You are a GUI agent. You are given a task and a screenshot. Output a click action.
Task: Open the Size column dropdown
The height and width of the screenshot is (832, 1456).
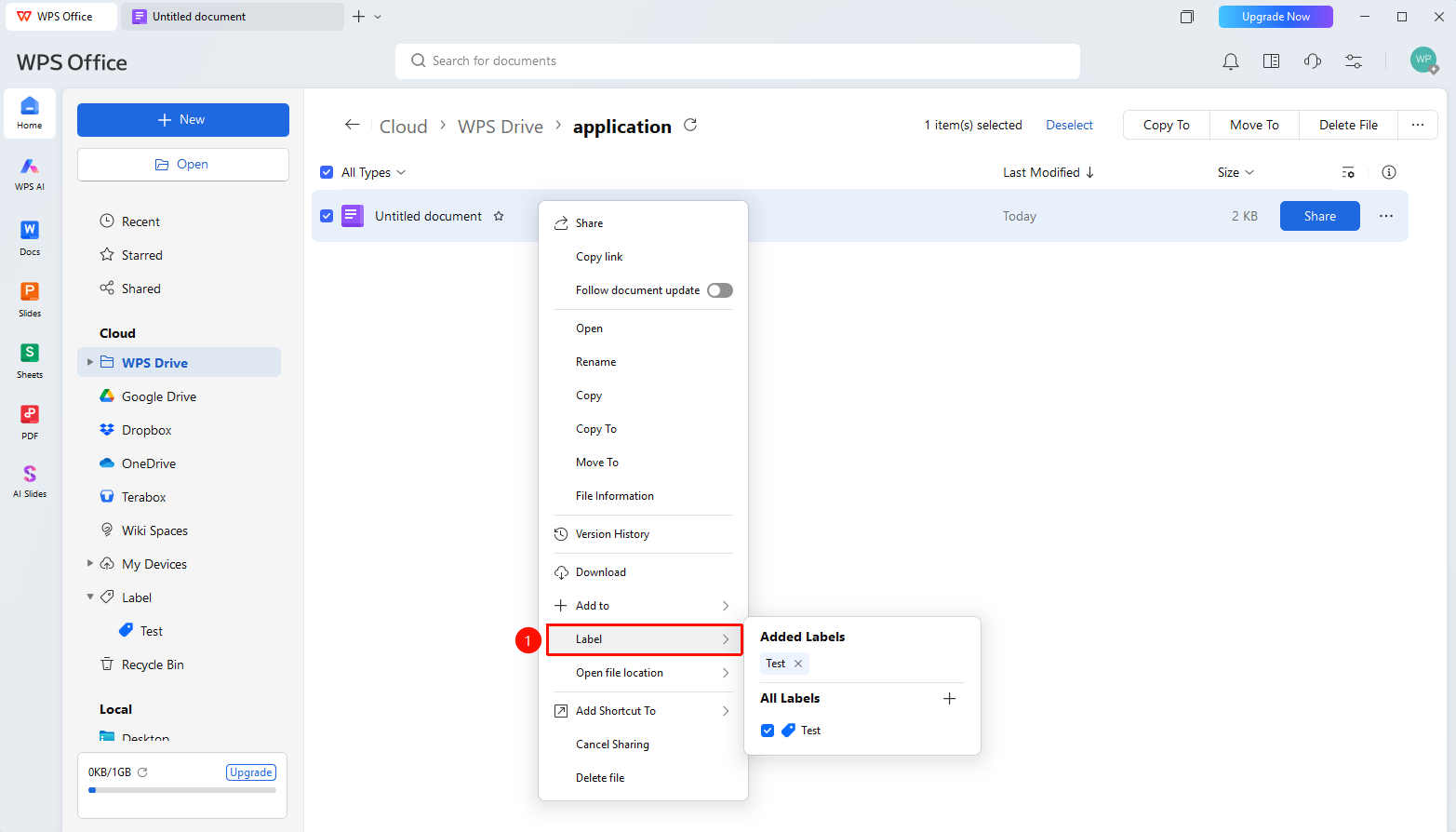[1236, 172]
